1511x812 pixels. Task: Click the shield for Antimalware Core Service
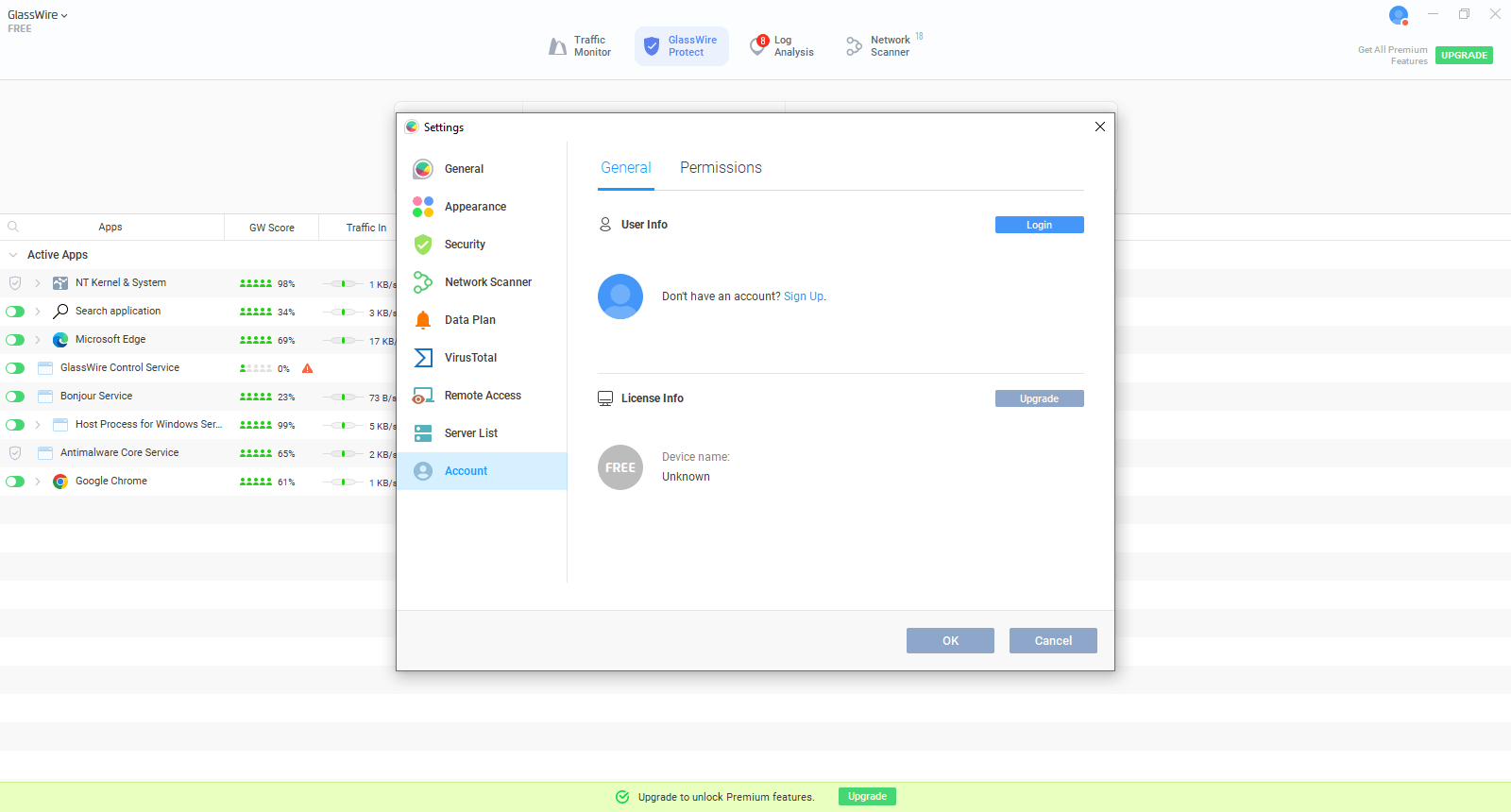15,453
